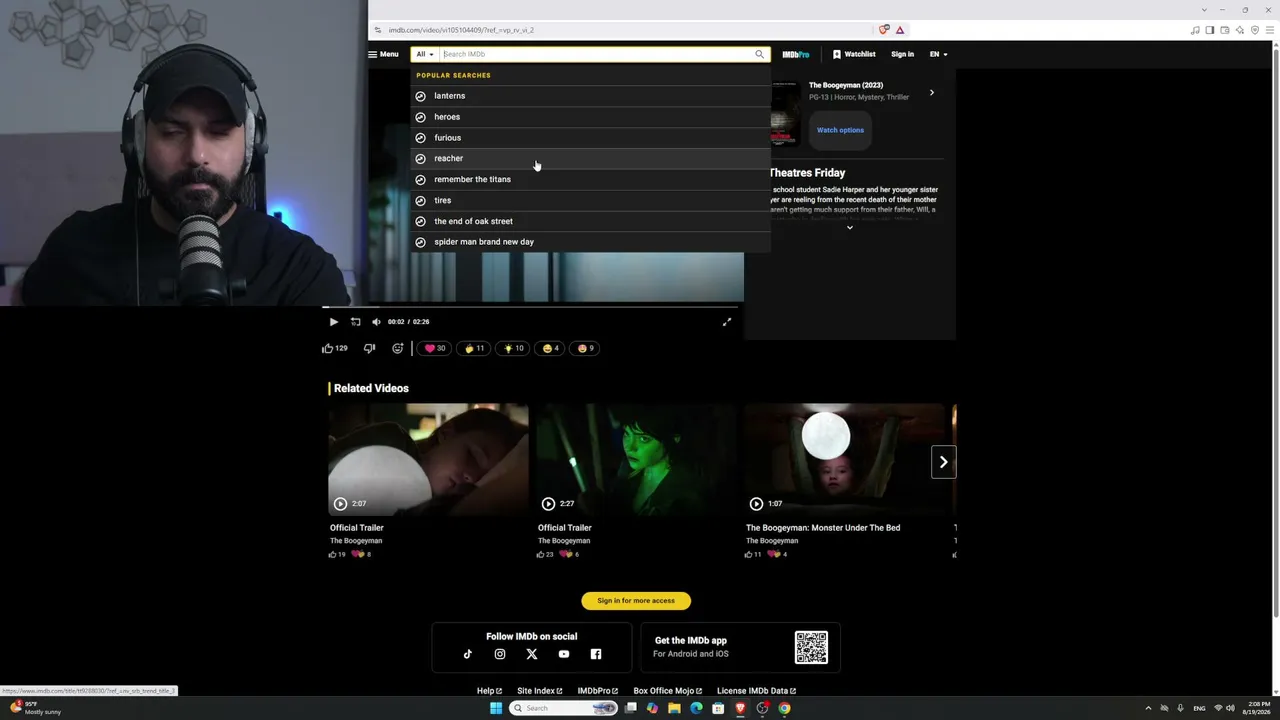Toggle the heart-eyes reaction with 9
The image size is (1280, 720).
click(x=586, y=348)
